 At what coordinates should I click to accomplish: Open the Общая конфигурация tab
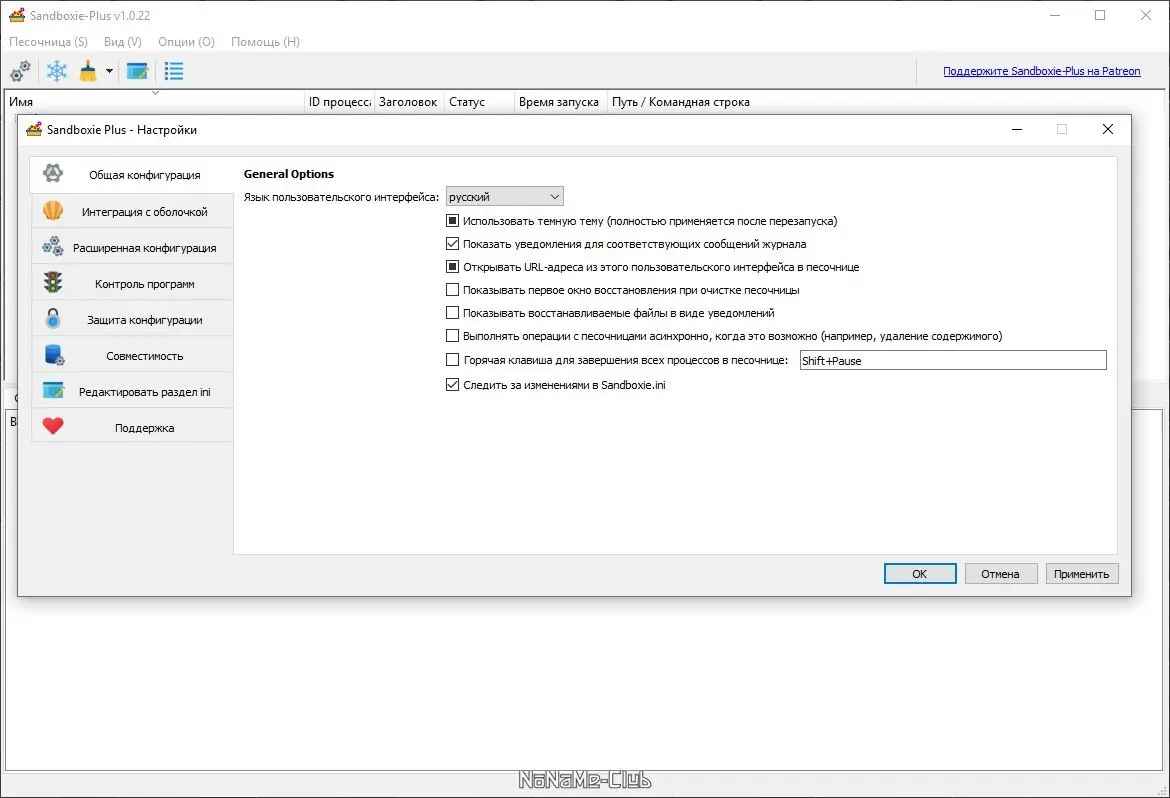point(132,175)
